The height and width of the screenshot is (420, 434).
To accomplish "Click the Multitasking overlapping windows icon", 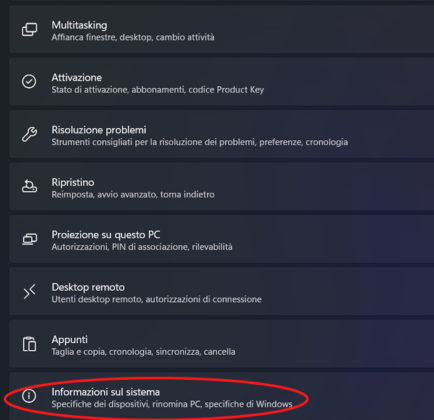I will pos(29,30).
